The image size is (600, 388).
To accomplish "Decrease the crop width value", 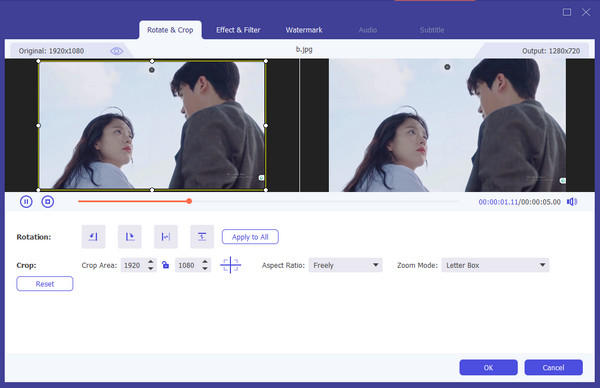I will (151, 269).
